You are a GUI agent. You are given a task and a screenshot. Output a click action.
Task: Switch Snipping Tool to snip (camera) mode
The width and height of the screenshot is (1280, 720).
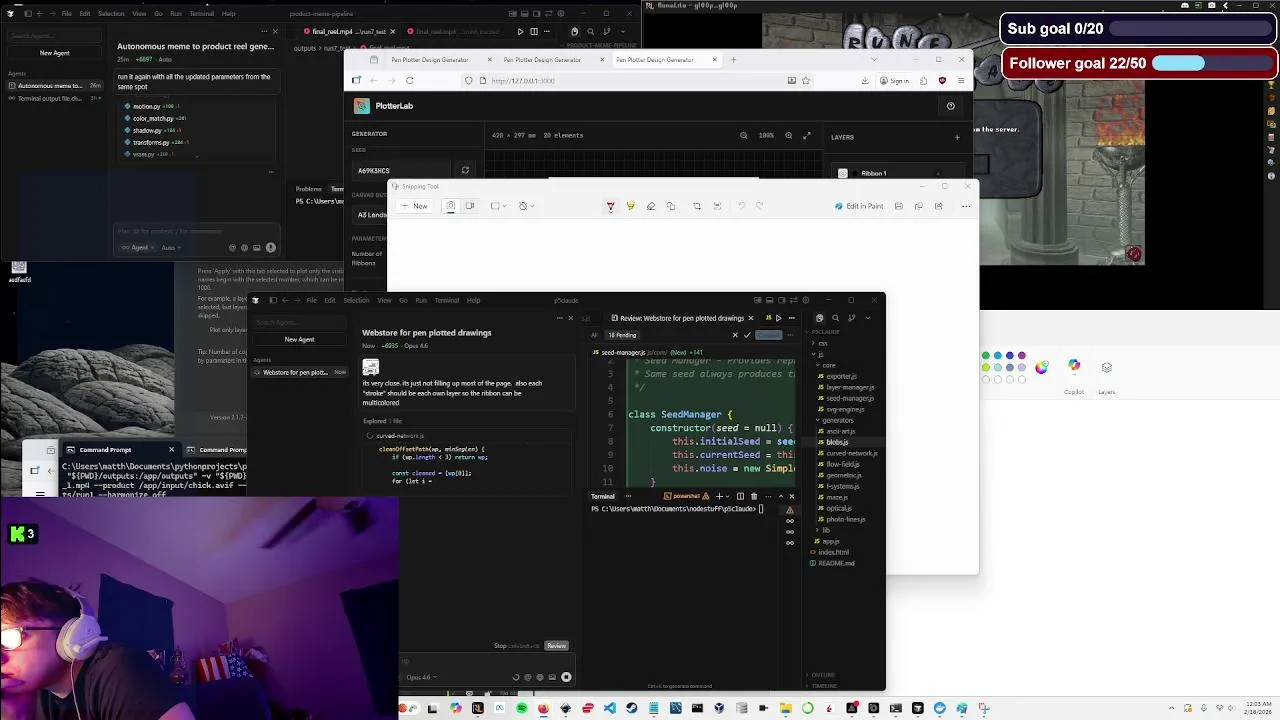point(450,206)
